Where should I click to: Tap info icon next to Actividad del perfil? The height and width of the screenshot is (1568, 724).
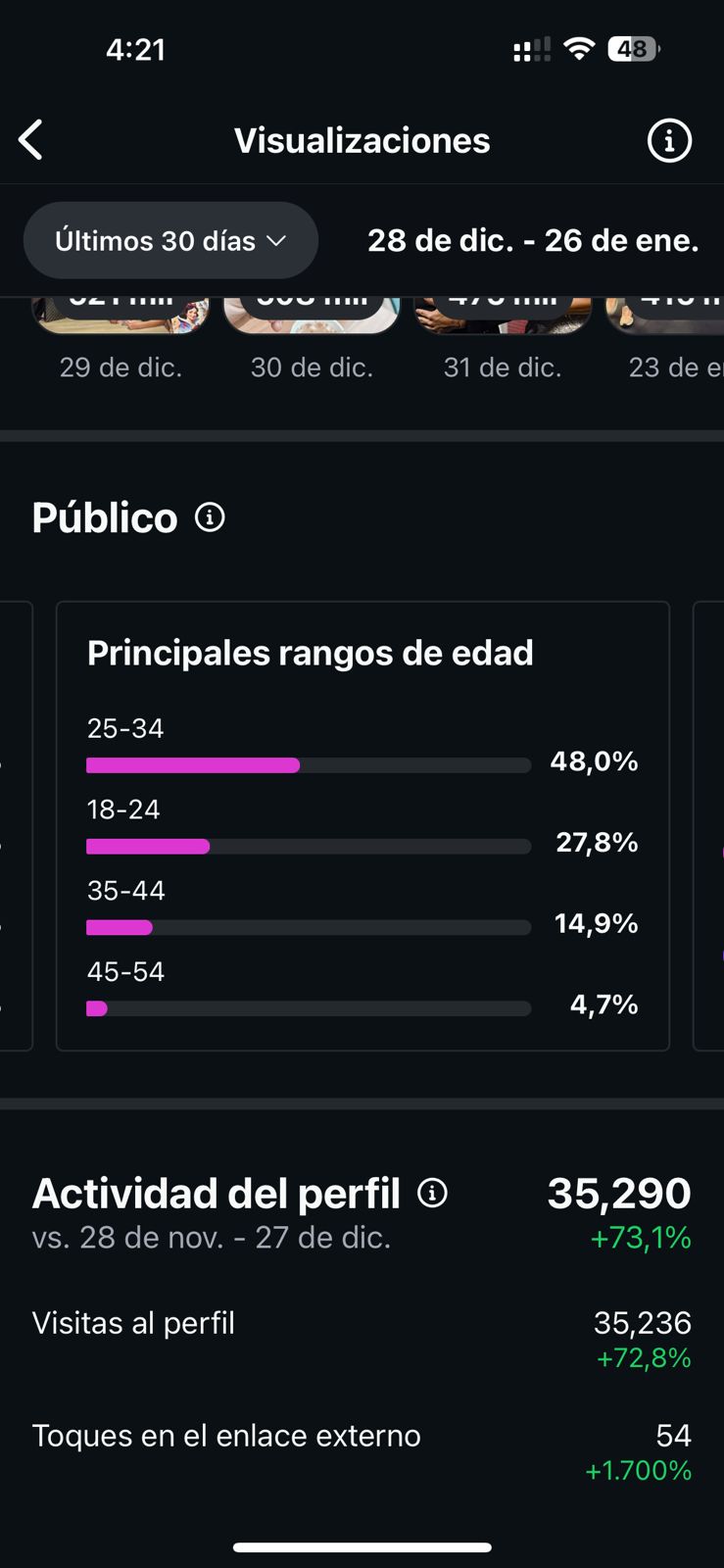point(432,1193)
